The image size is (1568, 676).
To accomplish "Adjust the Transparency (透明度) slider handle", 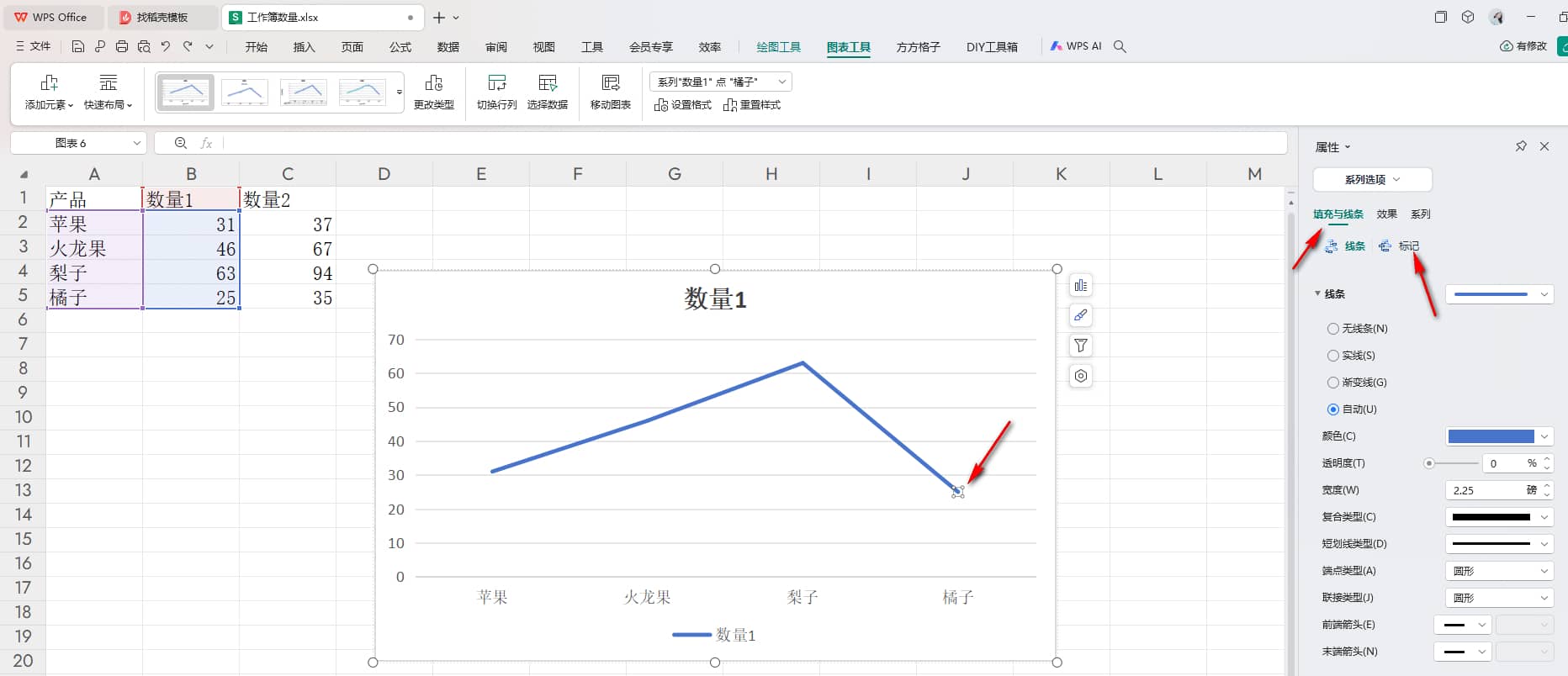I will (1428, 463).
